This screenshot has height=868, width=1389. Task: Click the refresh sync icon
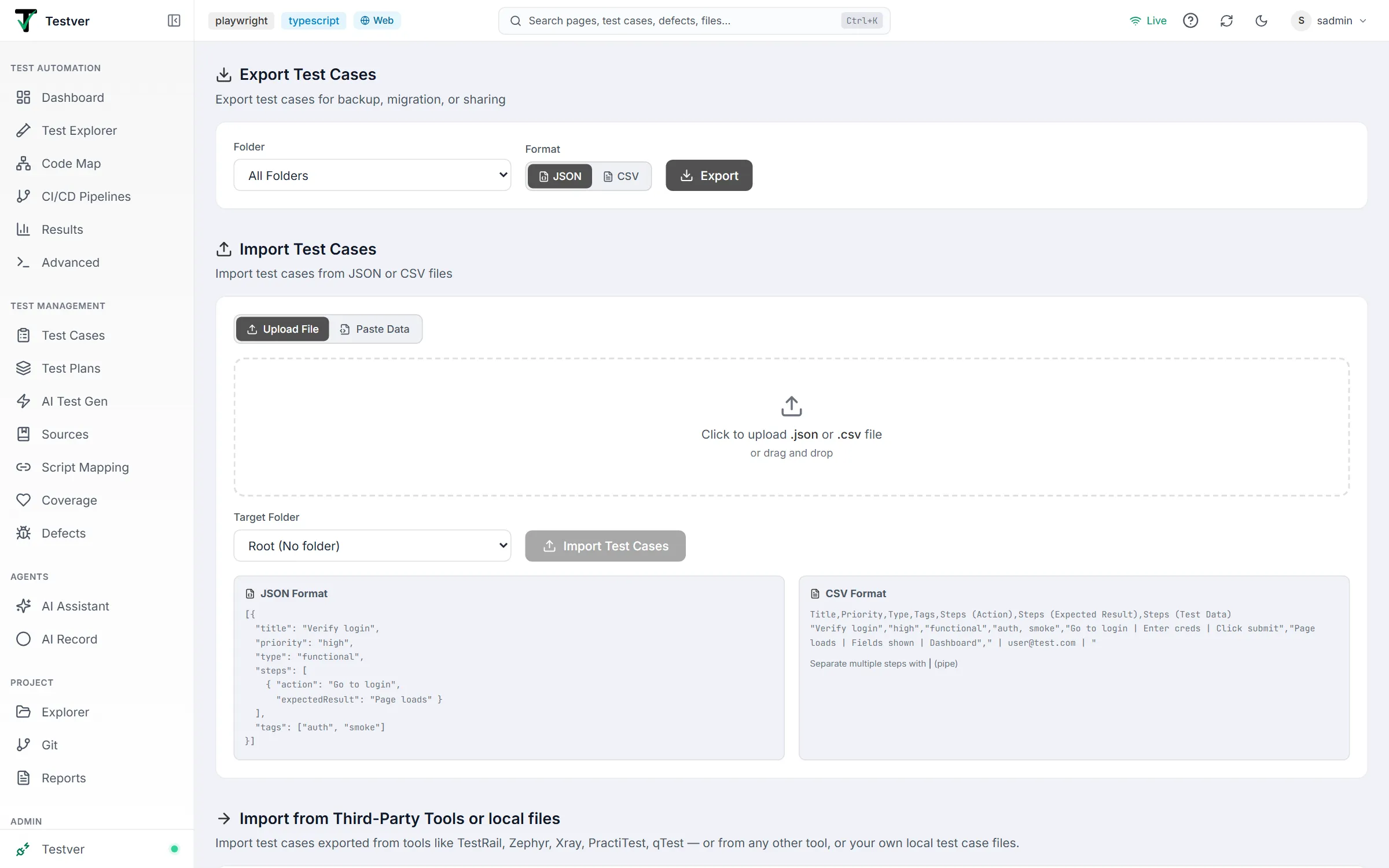tap(1226, 21)
